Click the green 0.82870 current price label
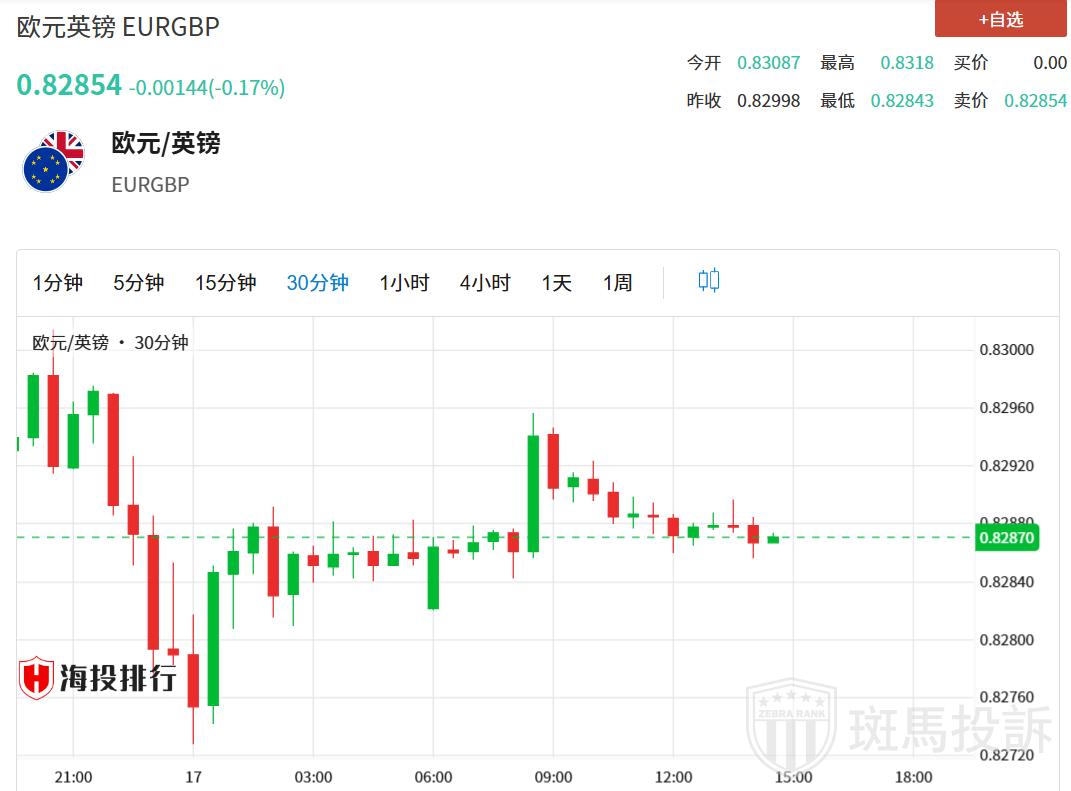This screenshot has width=1071, height=791. pos(1007,538)
